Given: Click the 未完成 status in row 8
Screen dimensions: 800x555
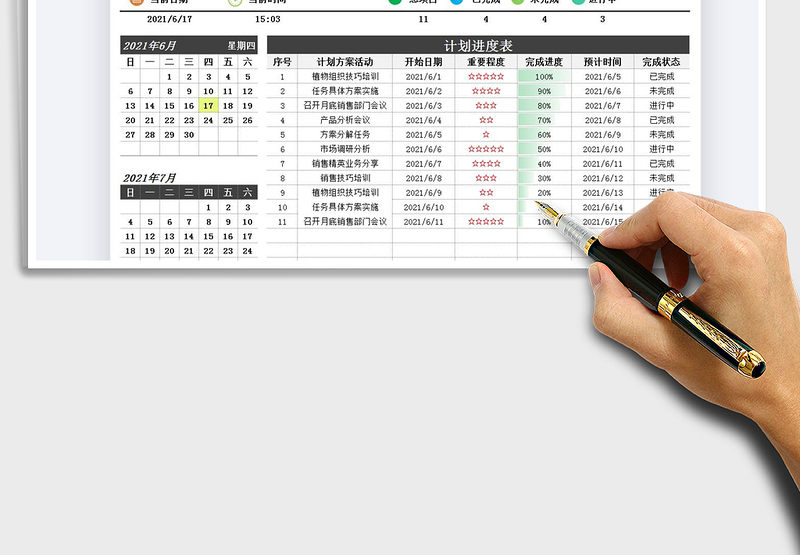Looking at the screenshot, I should pyautogui.click(x=661, y=178).
